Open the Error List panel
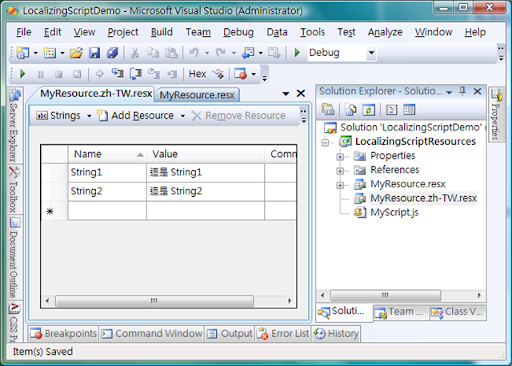 pyautogui.click(x=283, y=334)
